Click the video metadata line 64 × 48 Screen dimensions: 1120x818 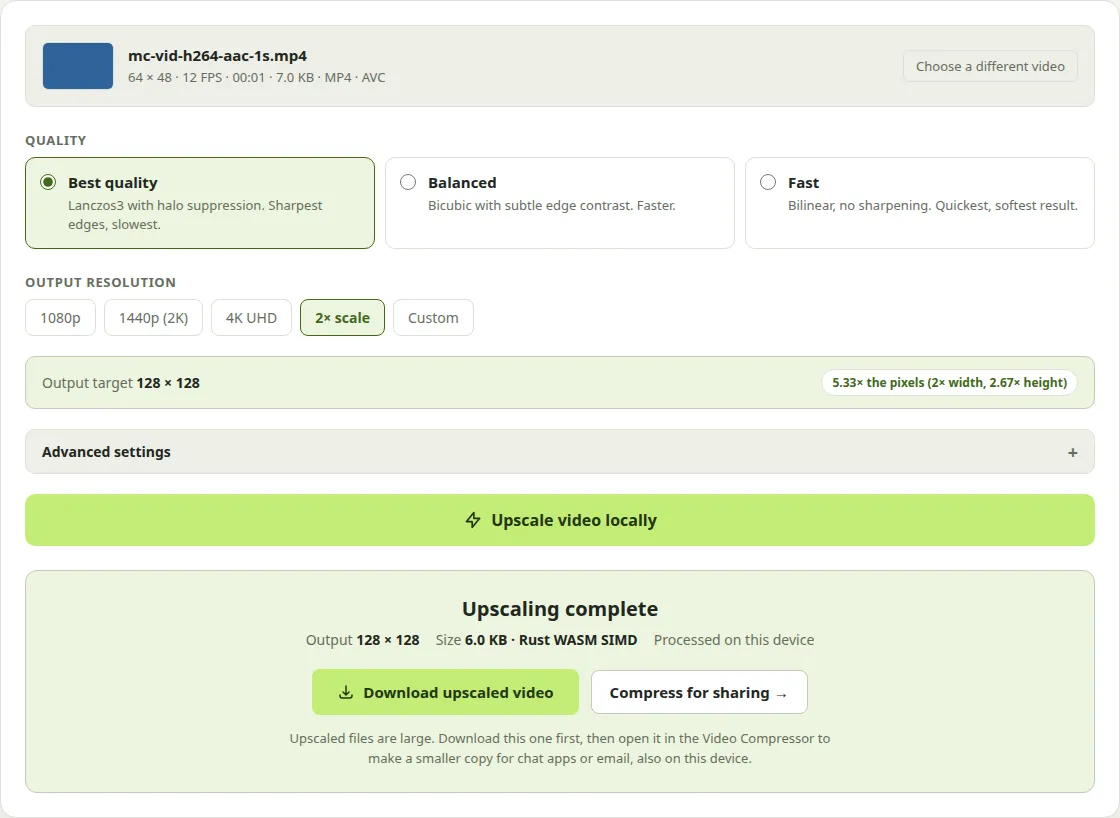256,77
